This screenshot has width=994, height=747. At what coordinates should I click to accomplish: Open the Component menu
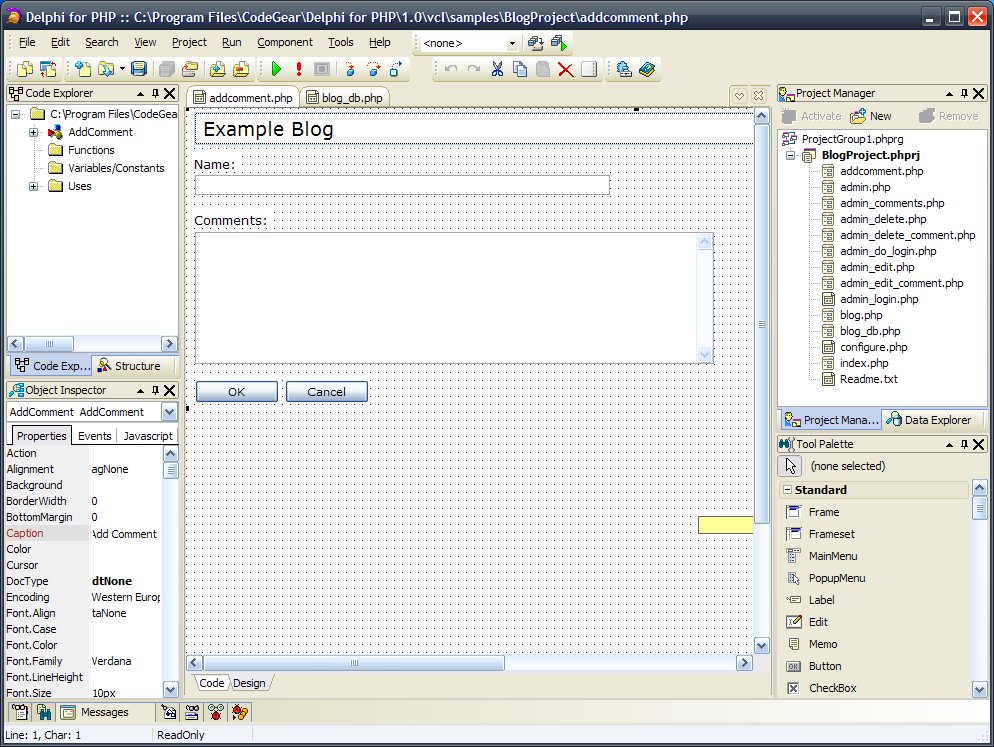(285, 42)
